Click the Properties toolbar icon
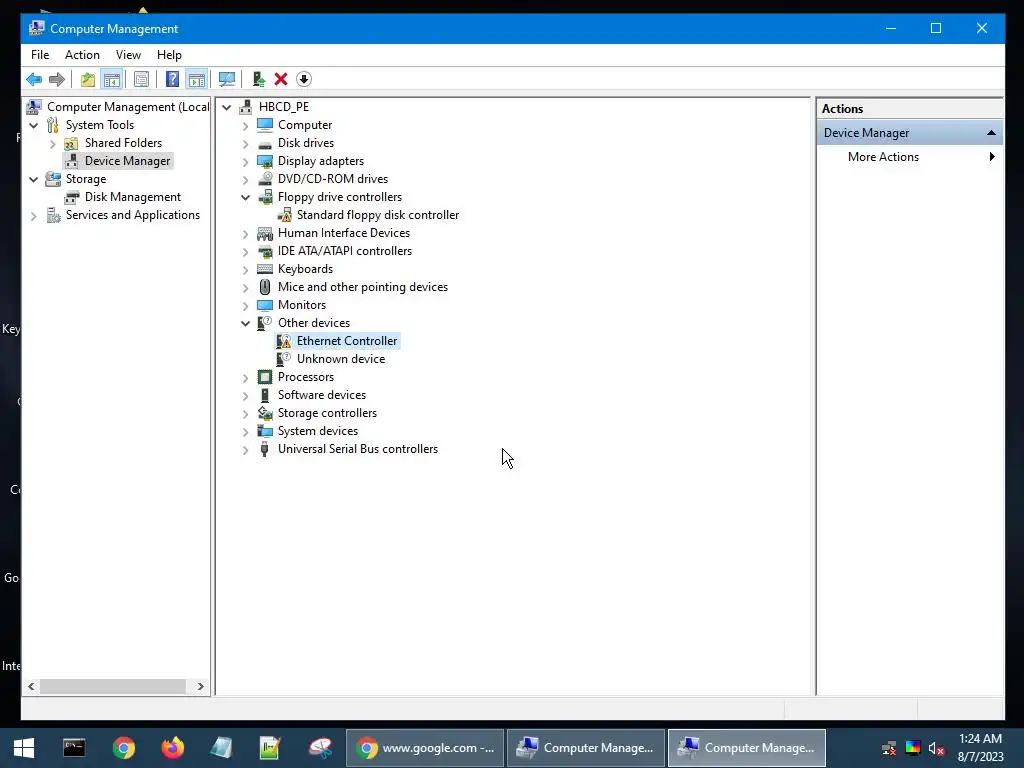 tap(141, 80)
